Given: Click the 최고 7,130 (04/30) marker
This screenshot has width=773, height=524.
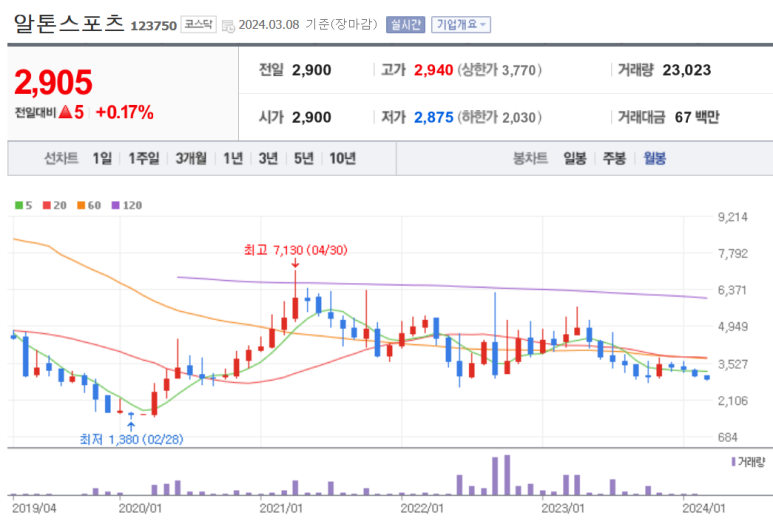Looking at the screenshot, I should (296, 250).
